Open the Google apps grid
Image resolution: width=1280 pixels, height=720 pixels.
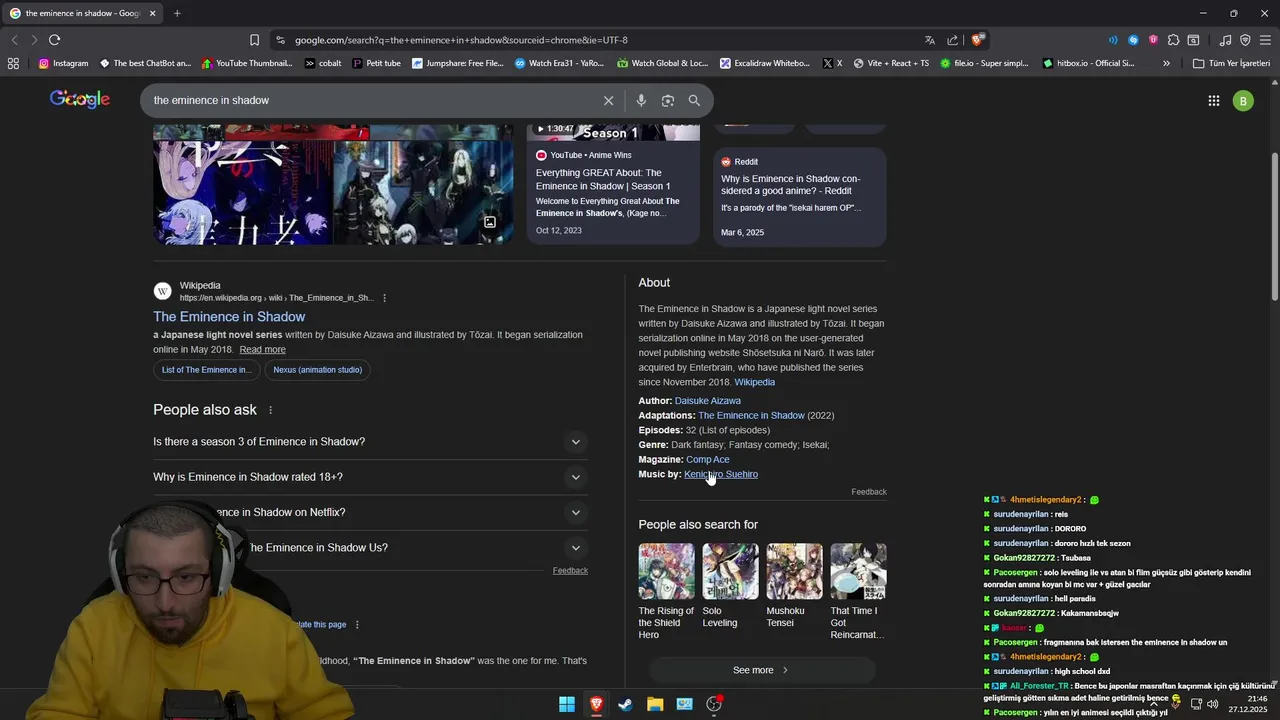pyautogui.click(x=1213, y=100)
